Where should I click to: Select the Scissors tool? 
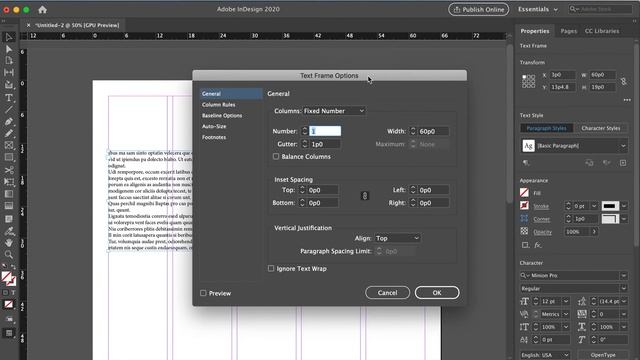[x=9, y=170]
